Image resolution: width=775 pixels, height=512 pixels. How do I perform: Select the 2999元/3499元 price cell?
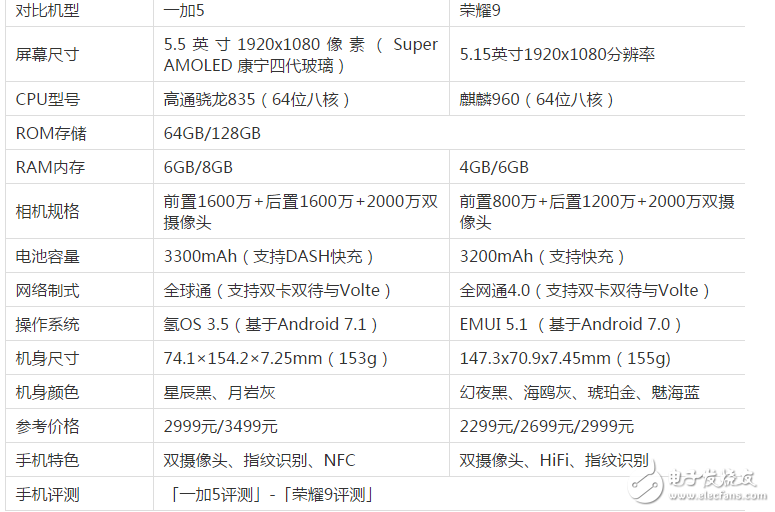(221, 426)
